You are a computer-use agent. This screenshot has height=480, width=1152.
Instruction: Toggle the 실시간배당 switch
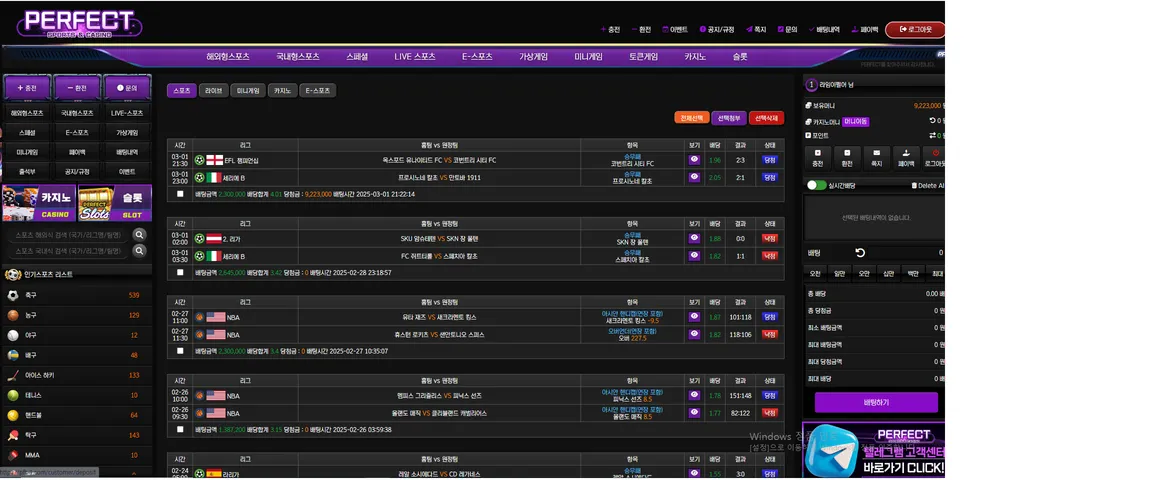[x=816, y=185]
